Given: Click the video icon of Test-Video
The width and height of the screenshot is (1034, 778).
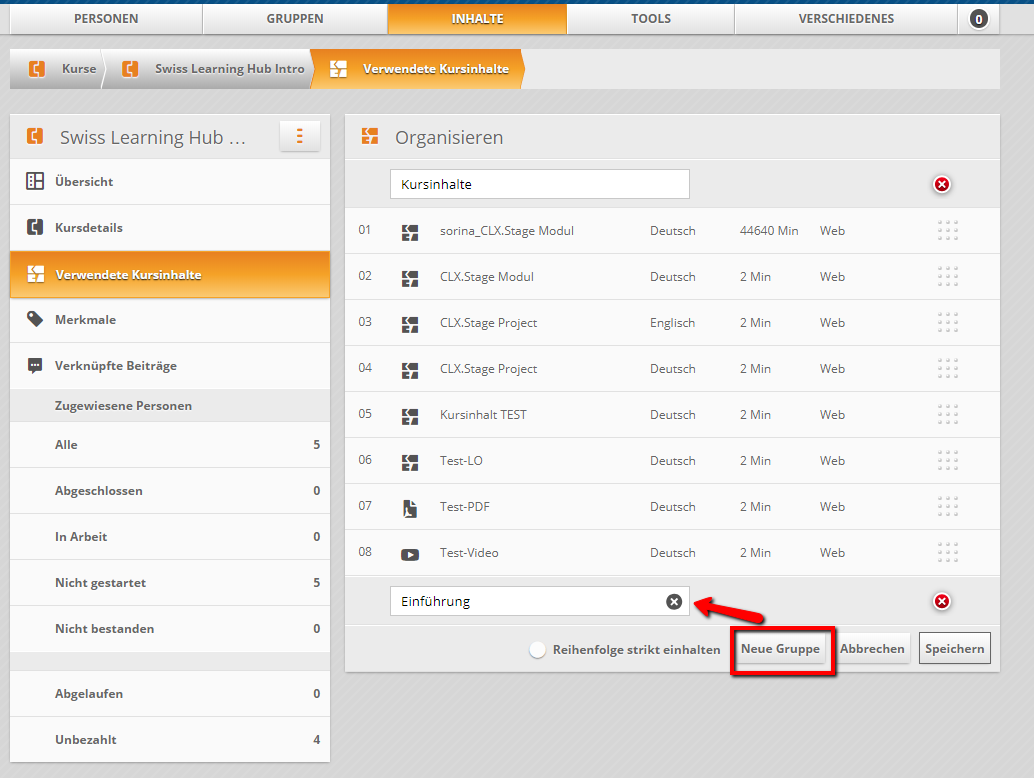Looking at the screenshot, I should (x=410, y=553).
